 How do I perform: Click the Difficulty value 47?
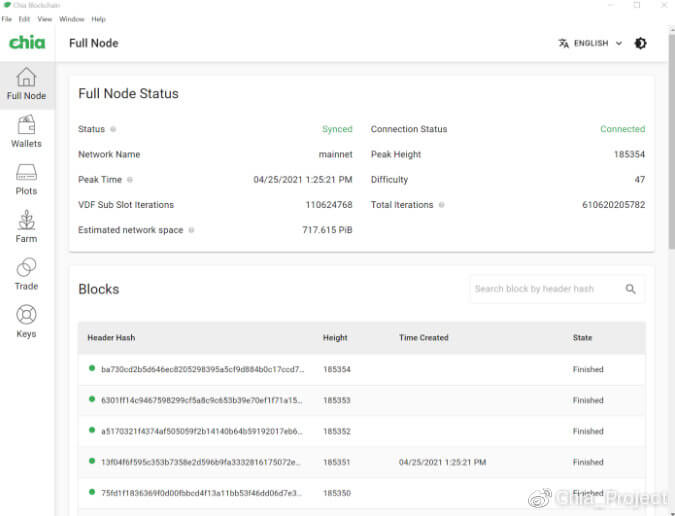[x=640, y=179]
